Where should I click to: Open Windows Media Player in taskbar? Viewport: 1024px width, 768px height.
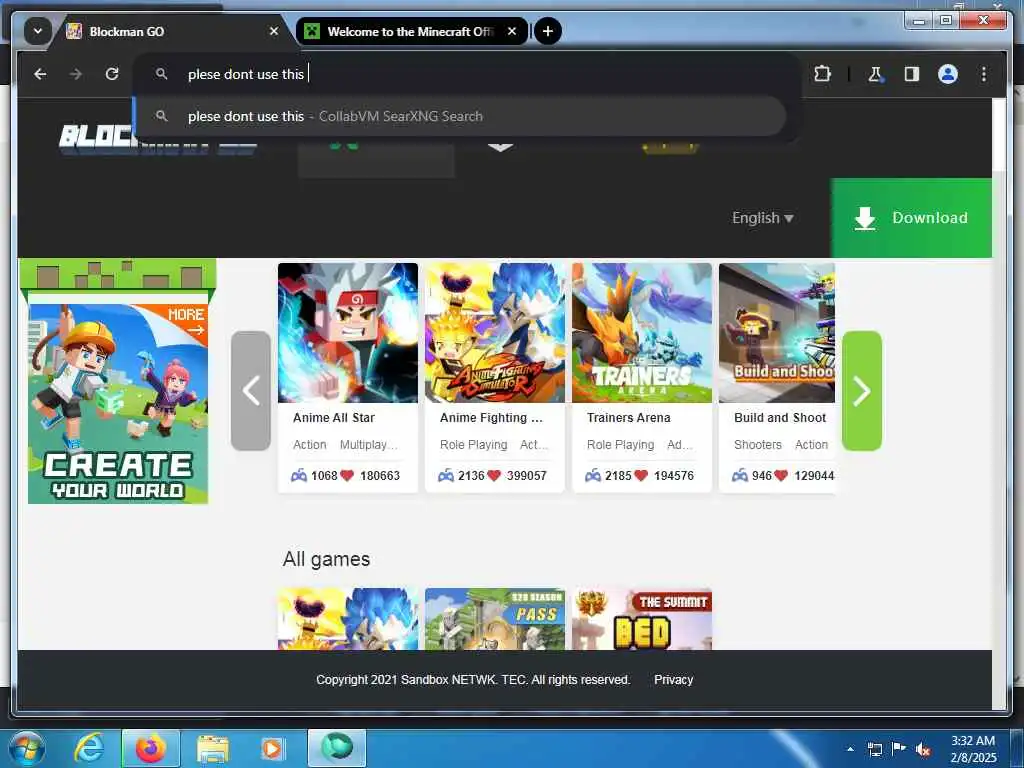tap(272, 748)
